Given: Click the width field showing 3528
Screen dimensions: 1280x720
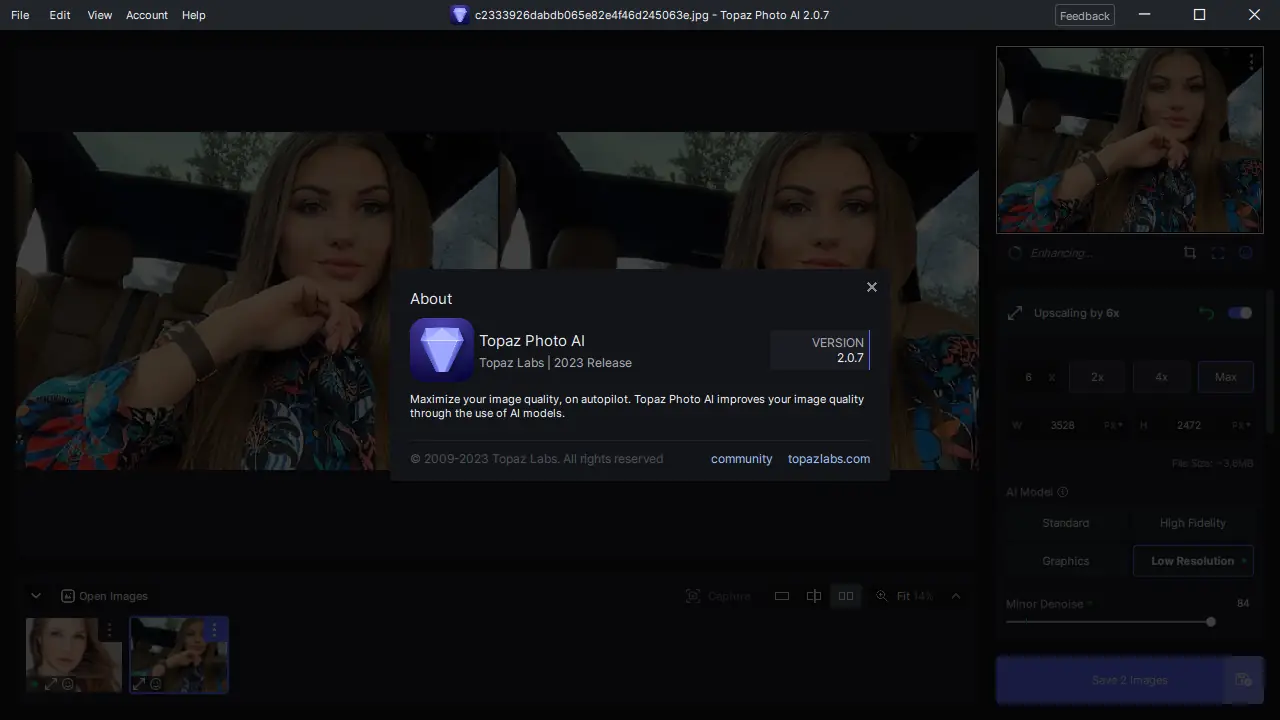Looking at the screenshot, I should pos(1062,425).
